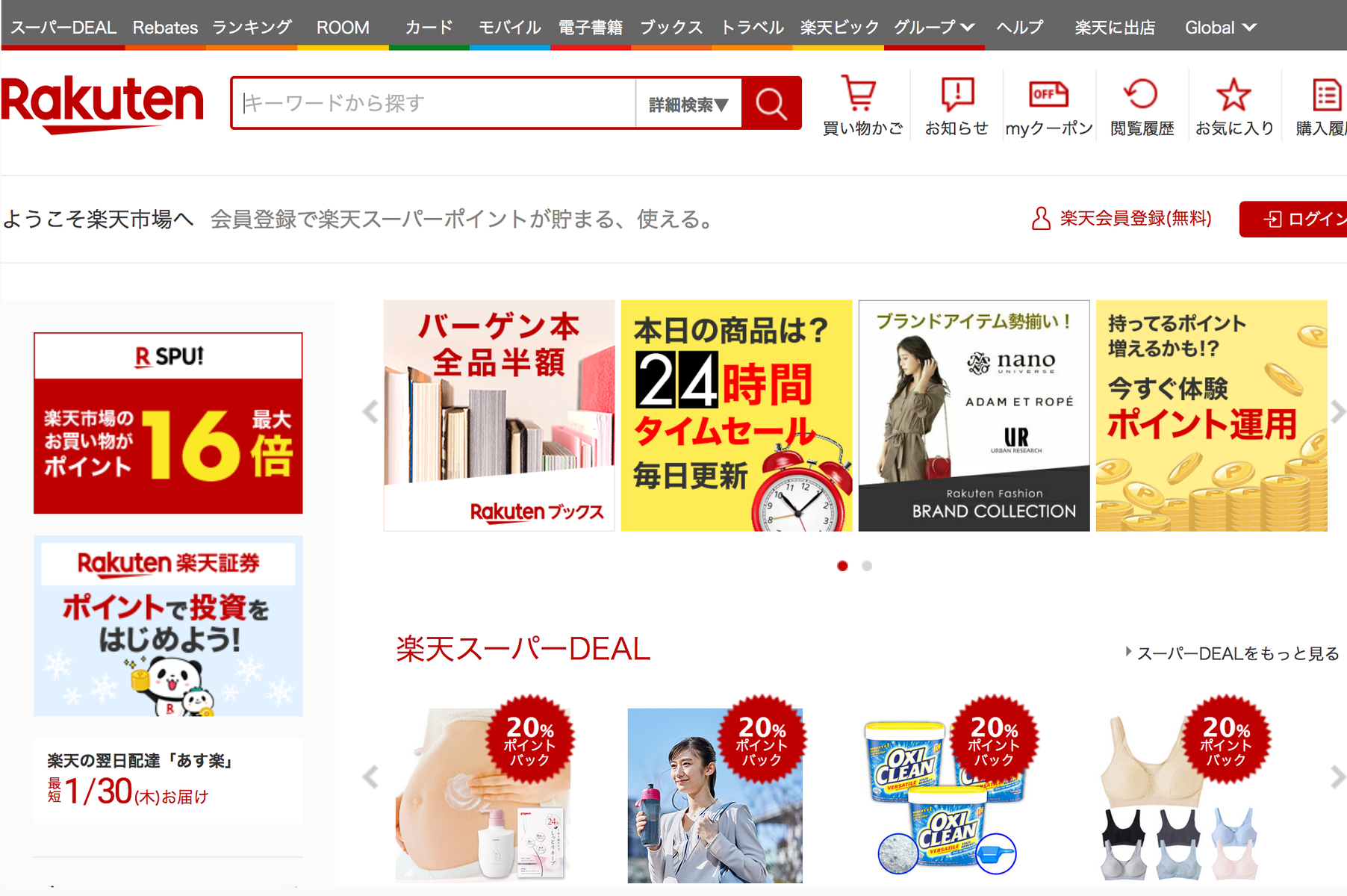Open myクーポン coupon icon
Image resolution: width=1347 pixels, height=896 pixels.
pos(1048,105)
